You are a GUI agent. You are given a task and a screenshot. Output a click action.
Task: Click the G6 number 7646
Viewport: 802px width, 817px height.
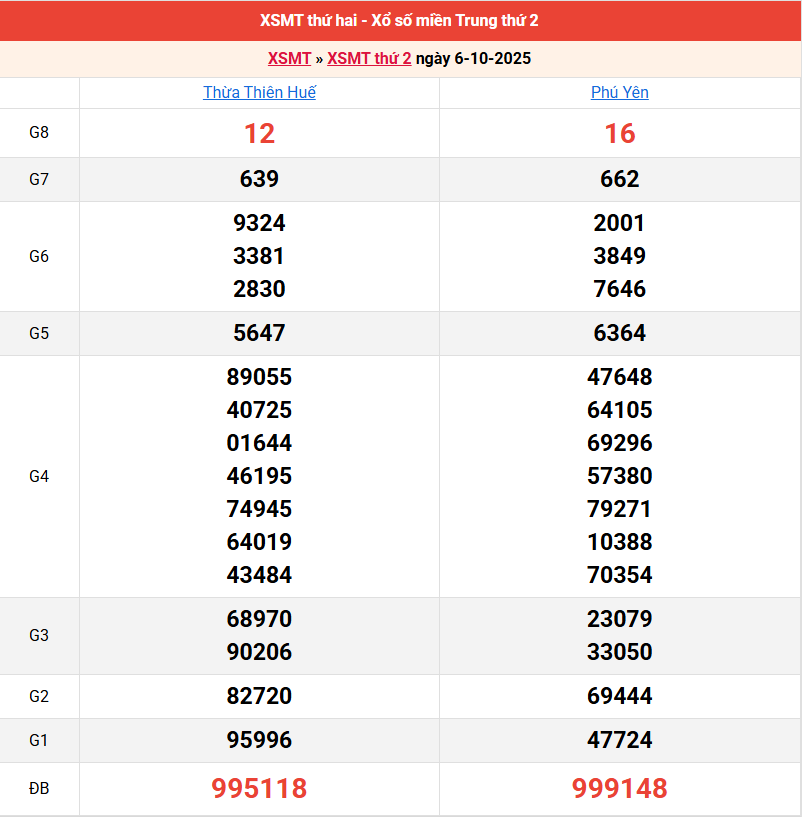(620, 289)
